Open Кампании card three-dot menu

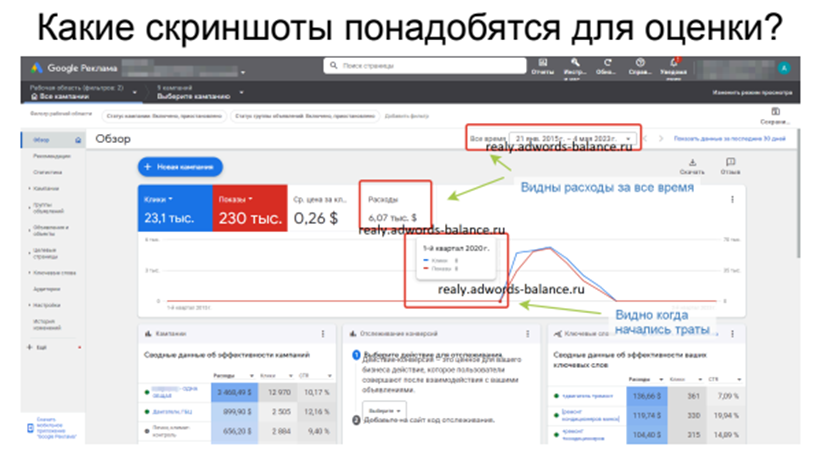[323, 334]
